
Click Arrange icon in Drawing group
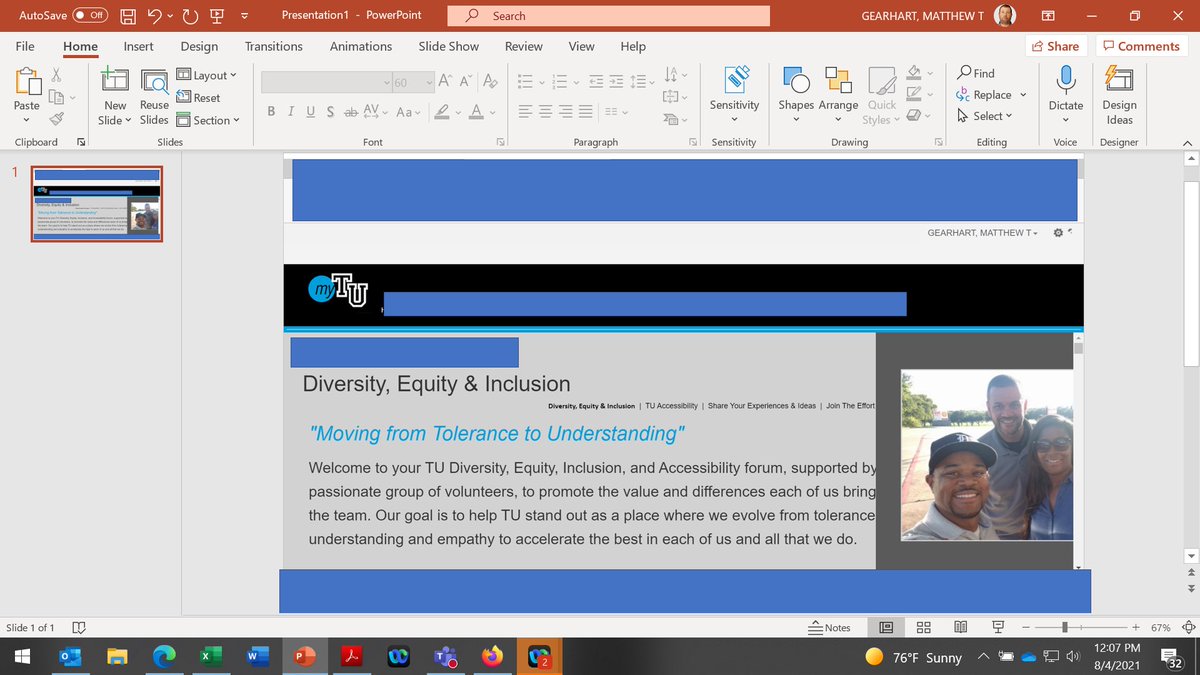(x=838, y=81)
